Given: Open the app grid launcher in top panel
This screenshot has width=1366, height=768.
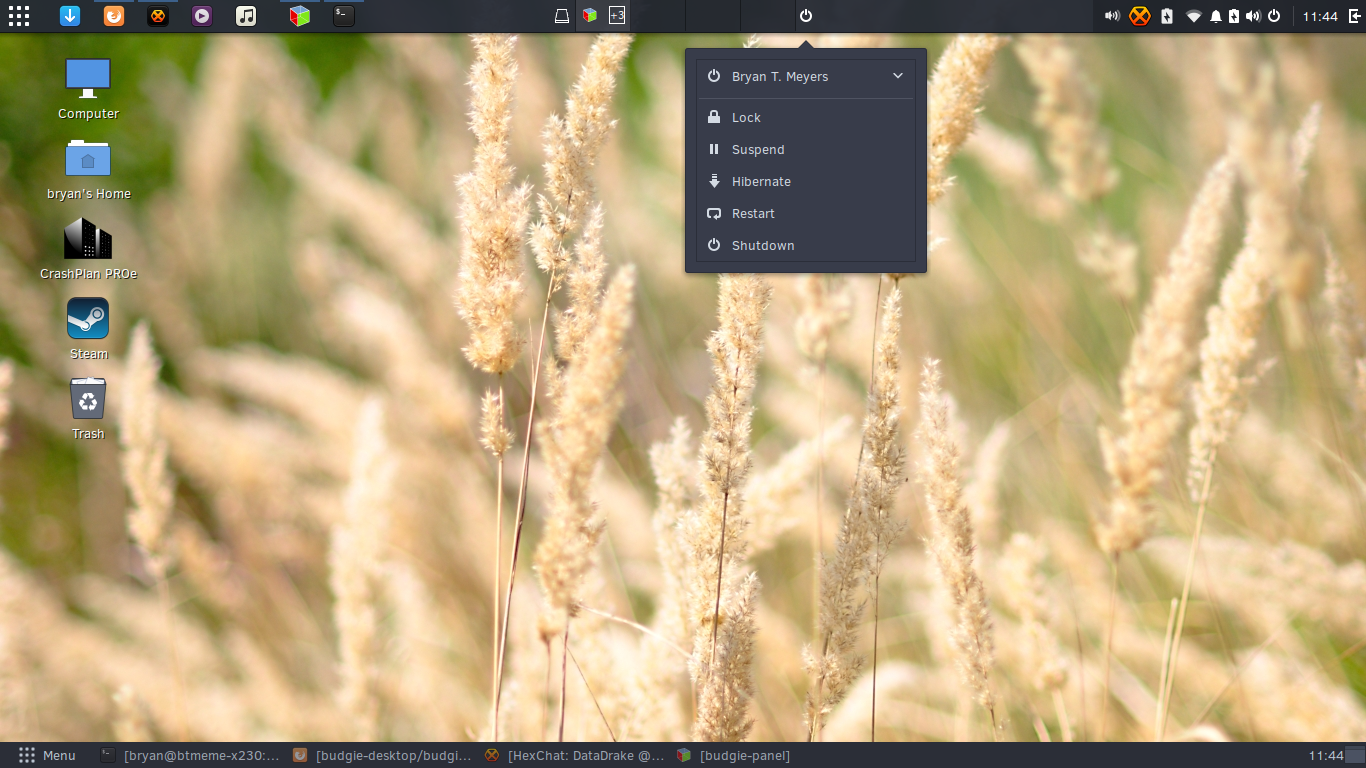Looking at the screenshot, I should click(x=18, y=16).
